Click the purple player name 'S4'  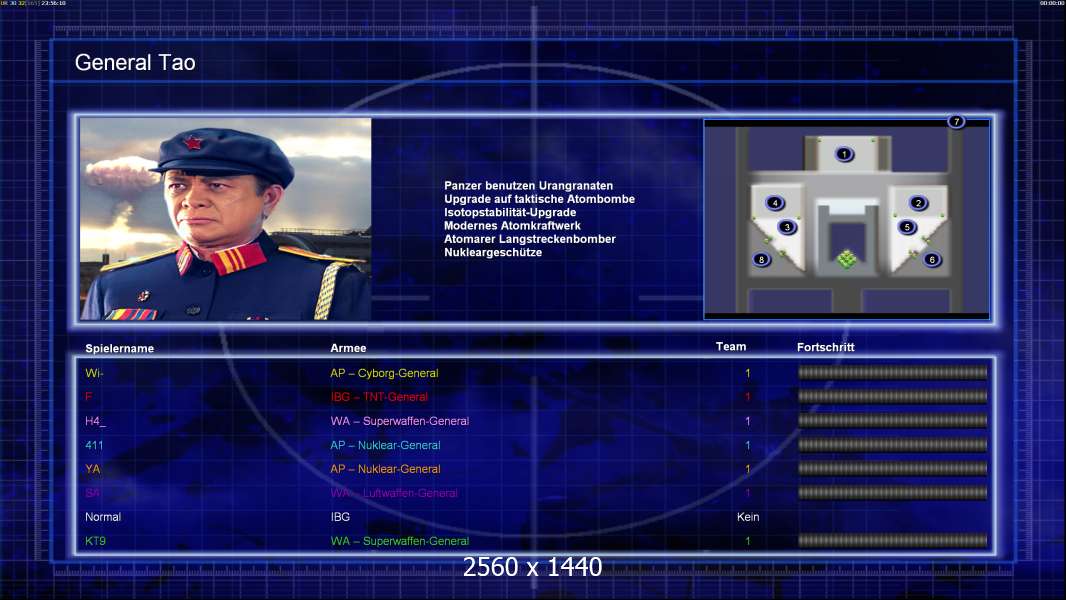coord(92,493)
